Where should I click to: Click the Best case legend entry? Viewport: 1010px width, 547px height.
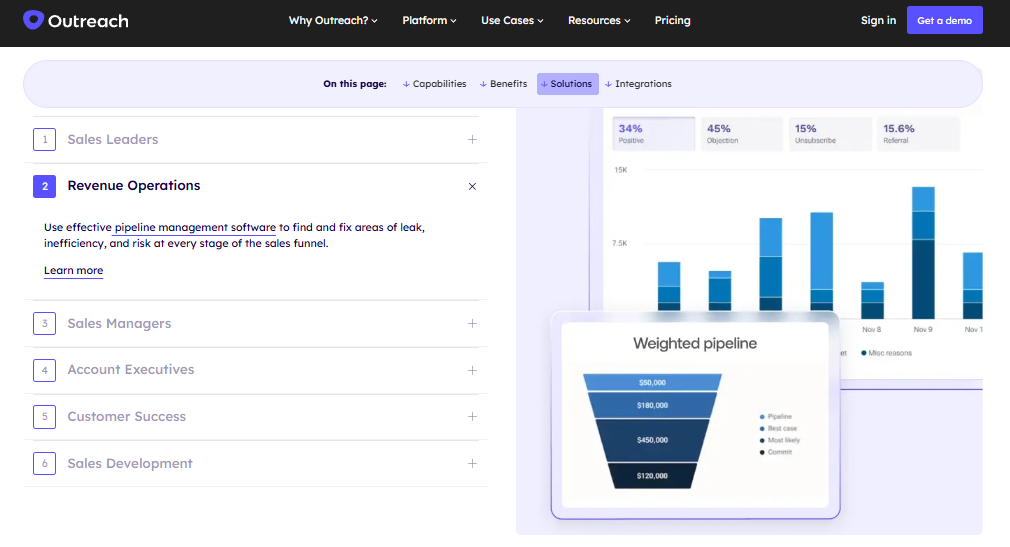click(778, 428)
